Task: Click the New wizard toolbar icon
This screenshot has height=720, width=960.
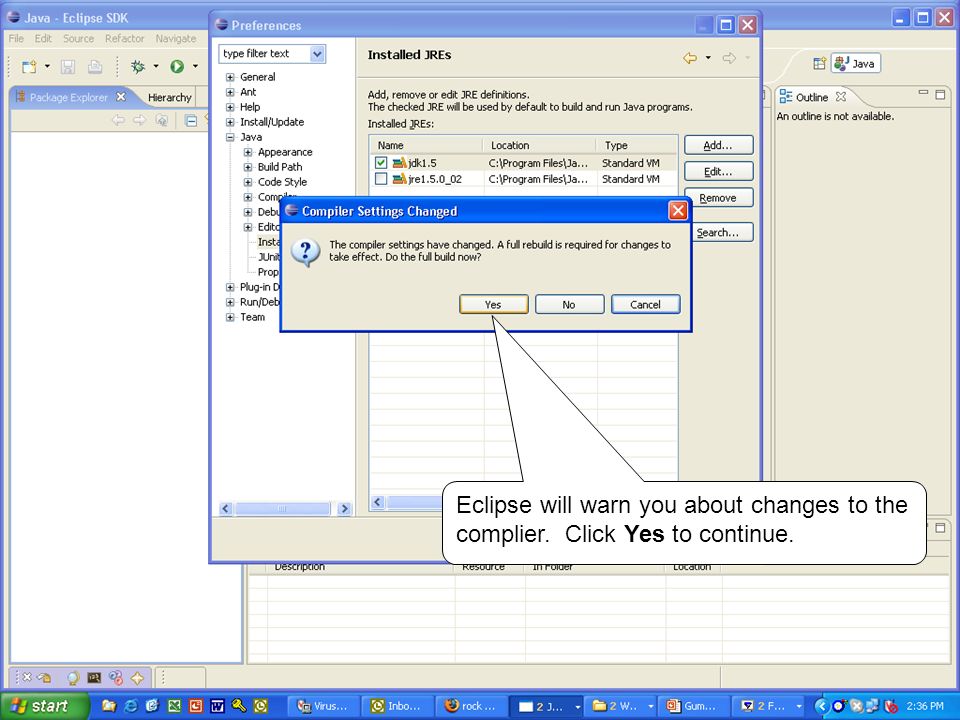Action: (x=29, y=66)
